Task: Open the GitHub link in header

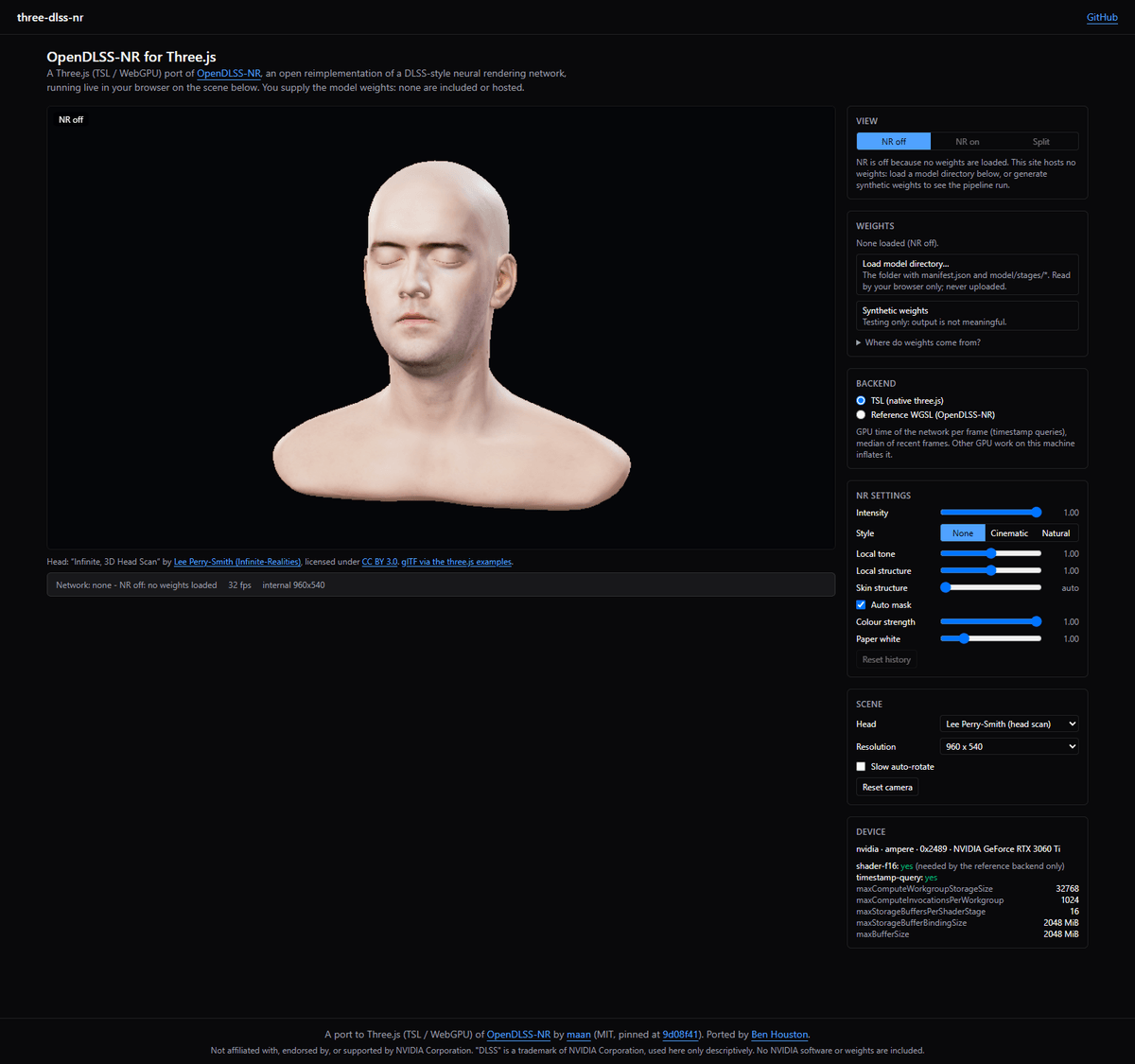Action: [x=1102, y=17]
